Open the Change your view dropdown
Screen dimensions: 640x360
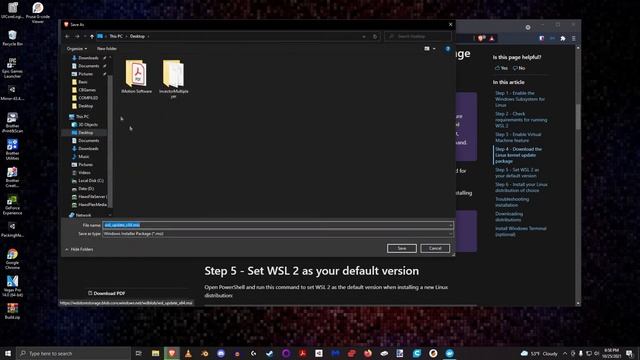tap(433, 49)
